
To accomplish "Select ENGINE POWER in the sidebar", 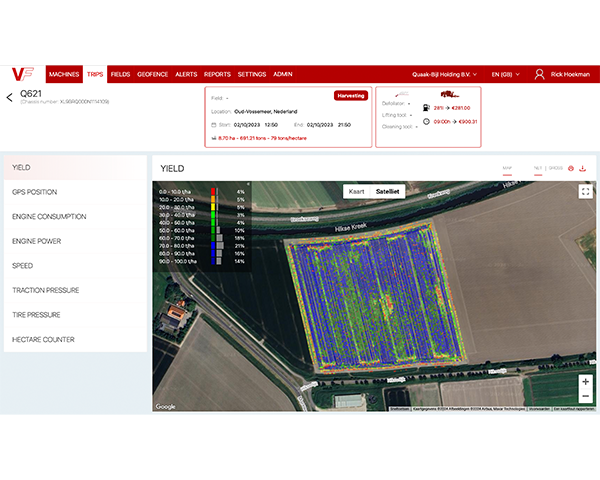I will (75, 241).
